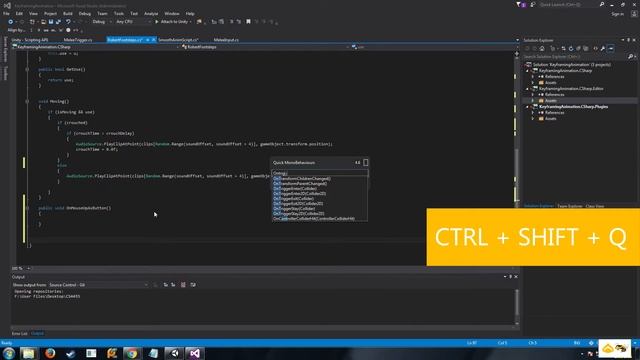Collapse the KeyframingAnimation.CSharp.Plugins project node

[527, 107]
